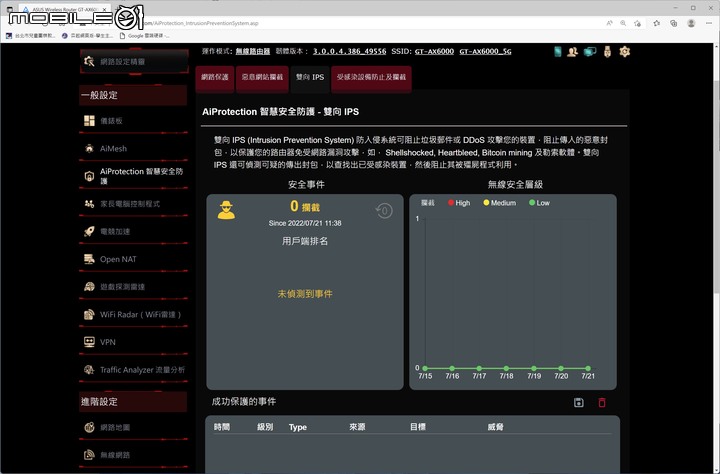Open the AiMesh sidebar item
Image resolution: width=720 pixels, height=474 pixels.
[134, 148]
